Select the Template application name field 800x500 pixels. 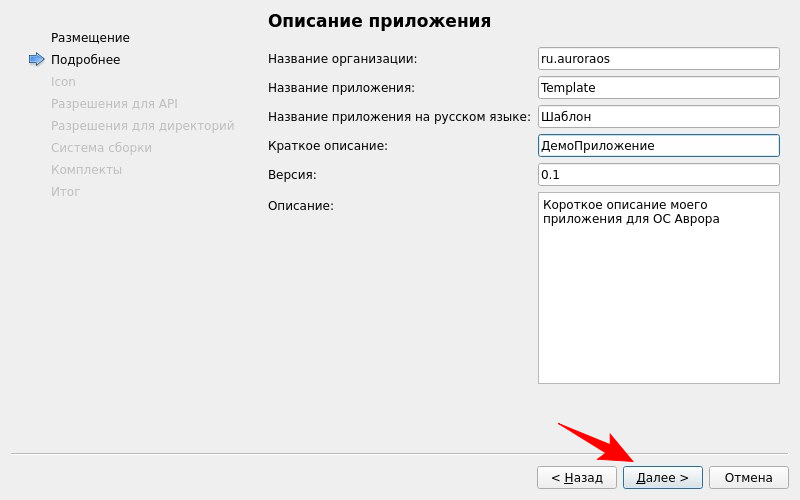pos(659,88)
